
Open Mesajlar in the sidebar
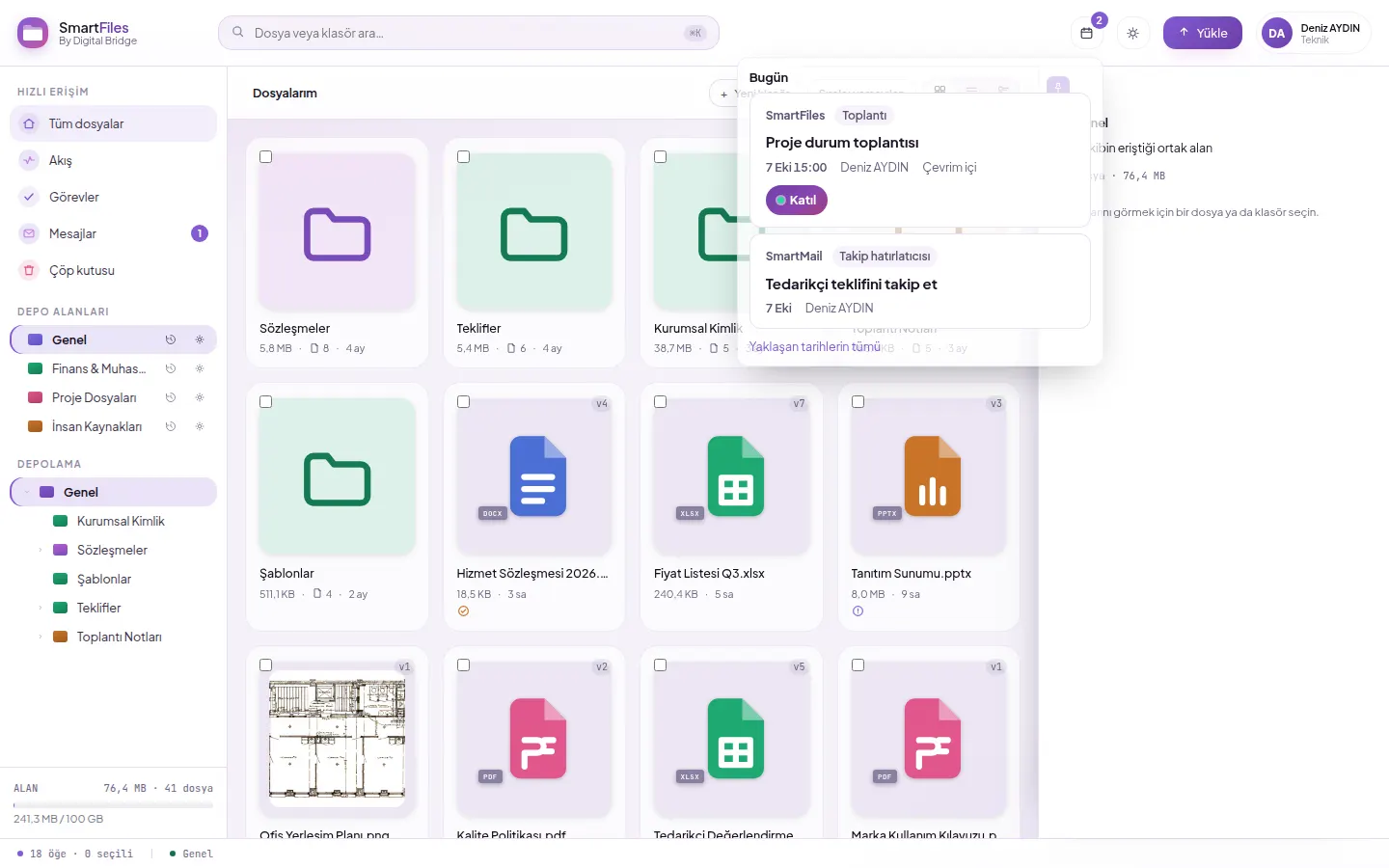coord(113,233)
